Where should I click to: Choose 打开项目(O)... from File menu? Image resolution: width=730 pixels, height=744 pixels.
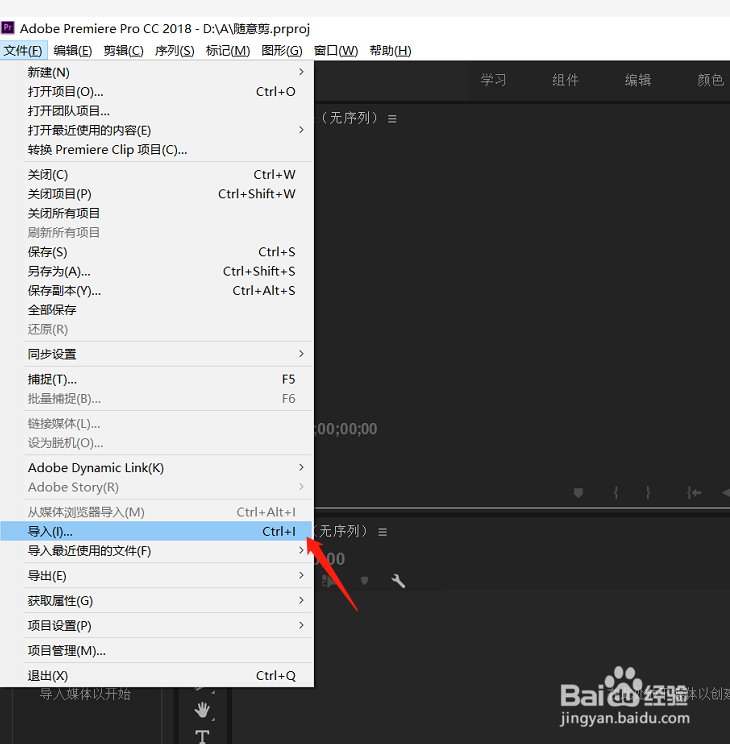coord(157,92)
